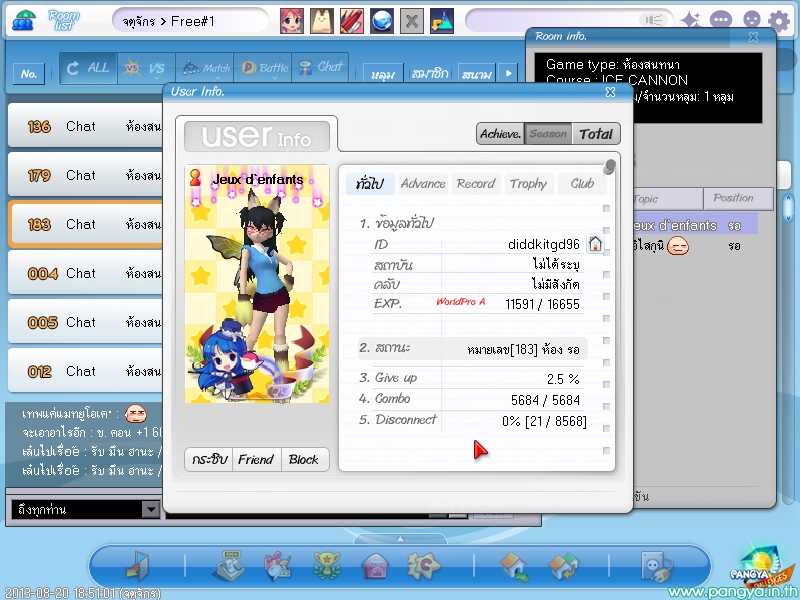Screen dimensions: 800x600
Task: Close the User Info window
Action: pyautogui.click(x=610, y=92)
